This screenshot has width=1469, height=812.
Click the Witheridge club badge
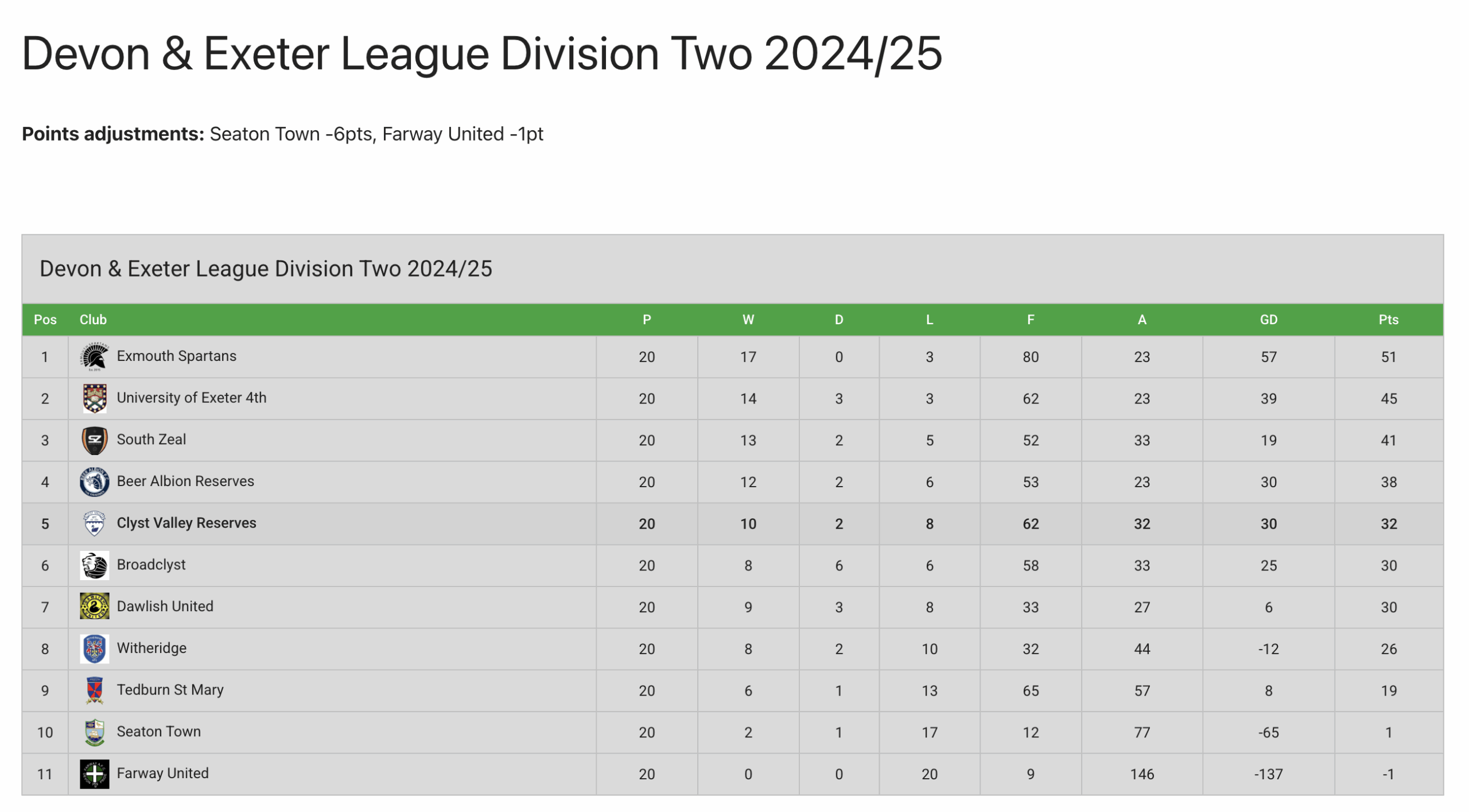point(94,648)
